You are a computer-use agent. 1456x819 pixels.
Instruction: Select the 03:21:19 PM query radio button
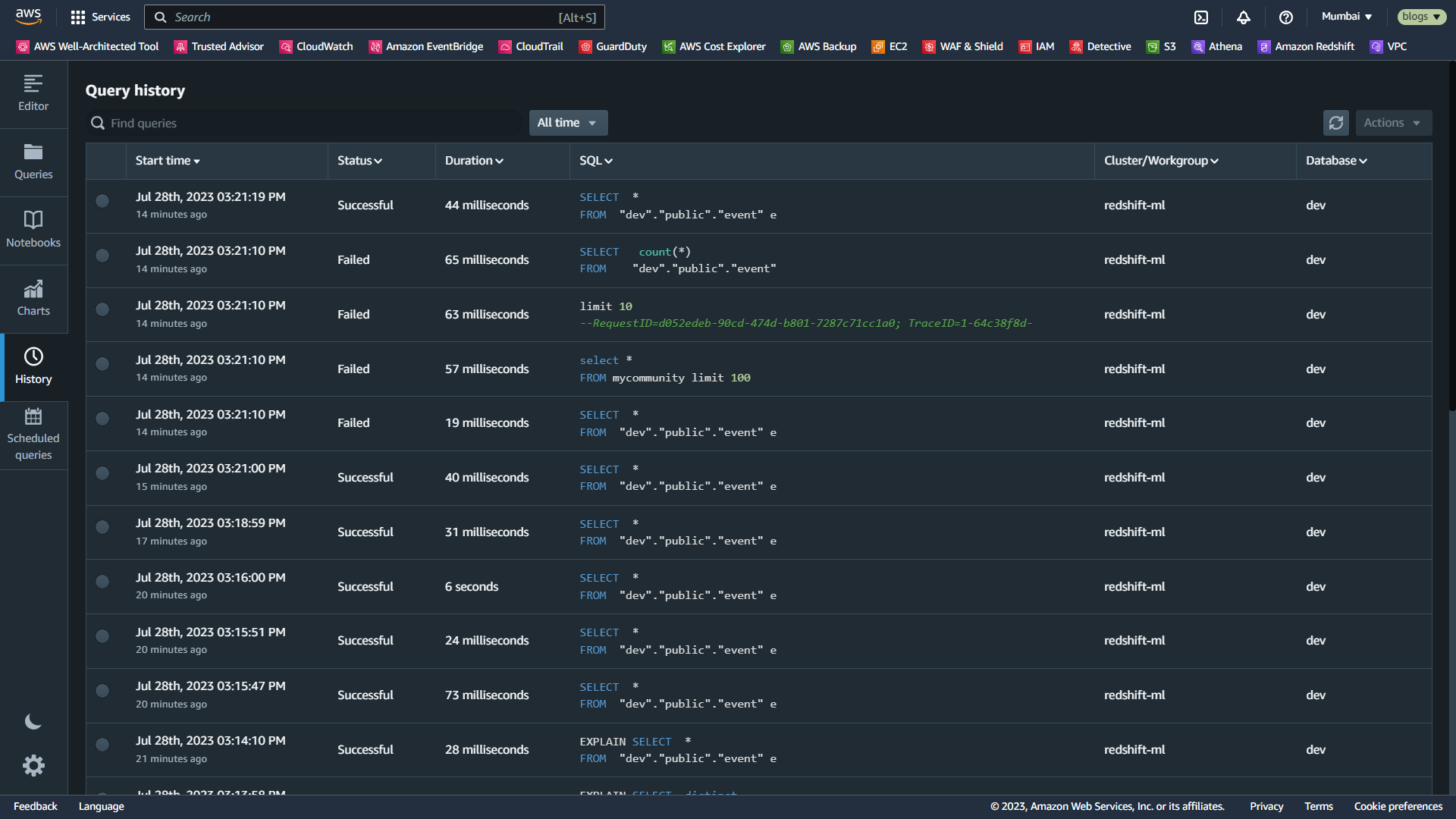(102, 201)
